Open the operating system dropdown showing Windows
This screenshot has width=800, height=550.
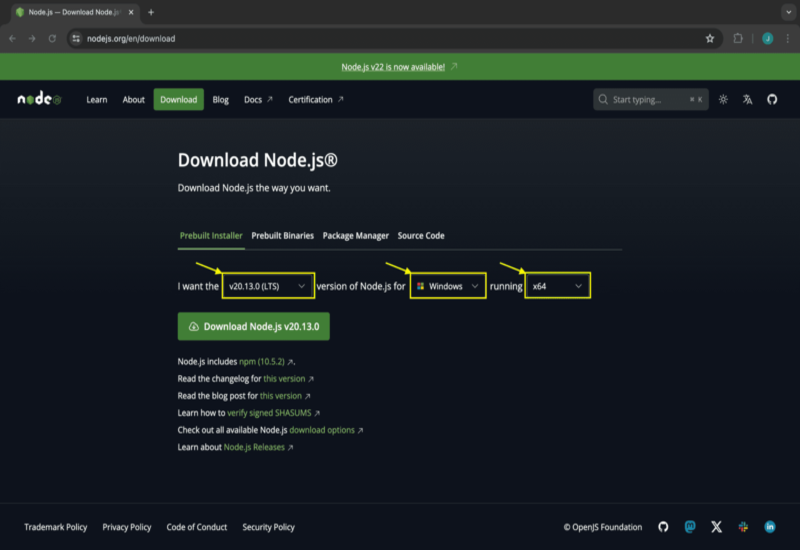point(448,286)
